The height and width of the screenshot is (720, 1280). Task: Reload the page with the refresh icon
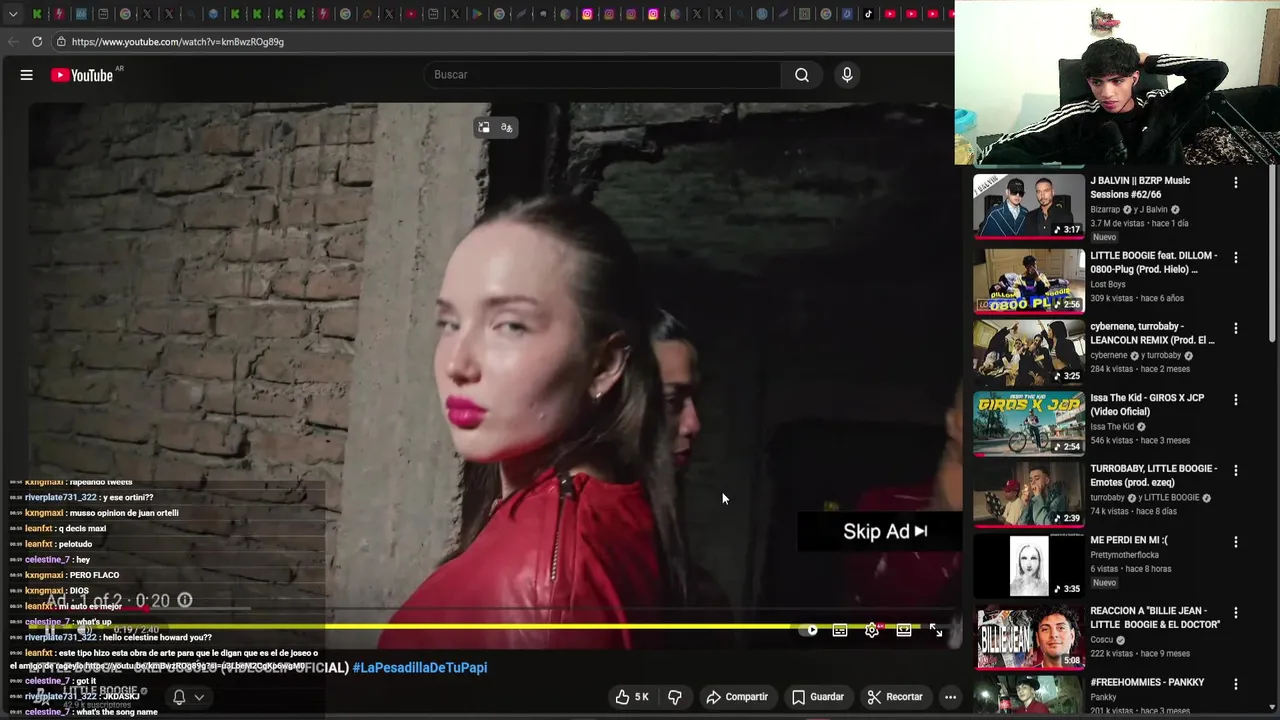[37, 41]
